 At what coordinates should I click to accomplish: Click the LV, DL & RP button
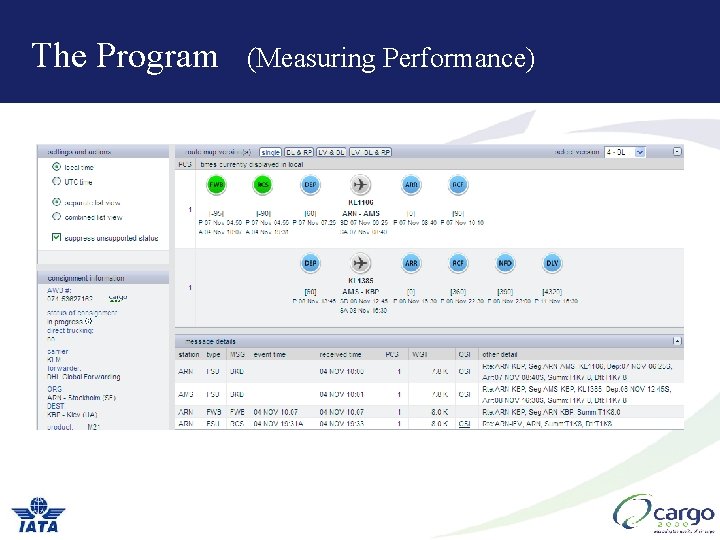370,152
